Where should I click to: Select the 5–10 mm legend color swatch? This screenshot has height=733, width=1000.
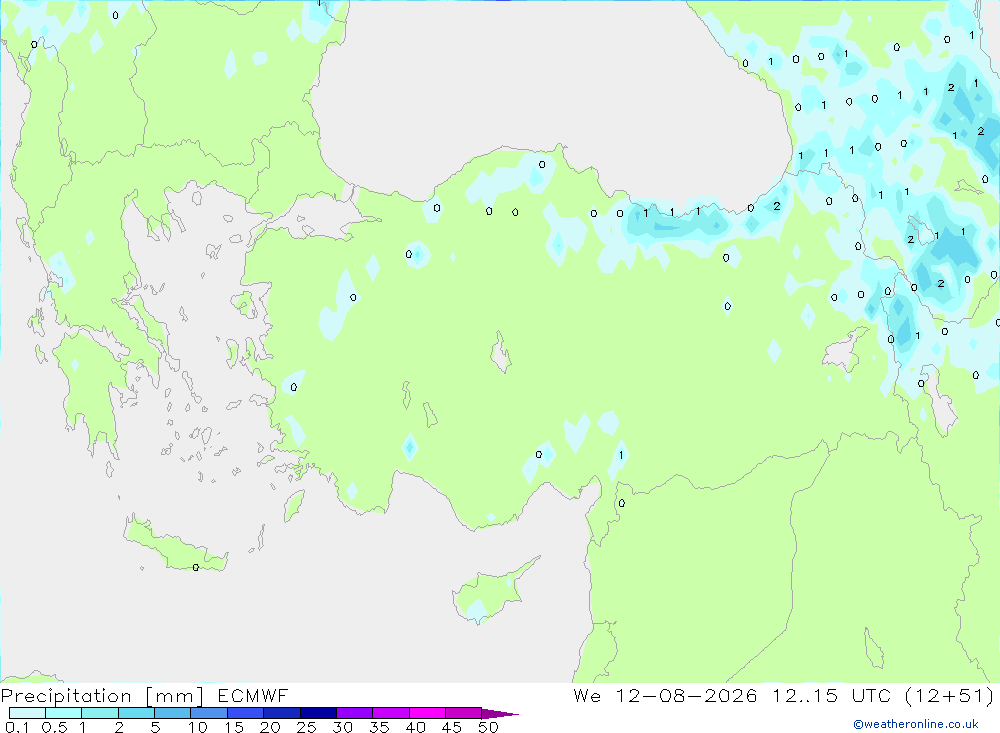tap(172, 713)
